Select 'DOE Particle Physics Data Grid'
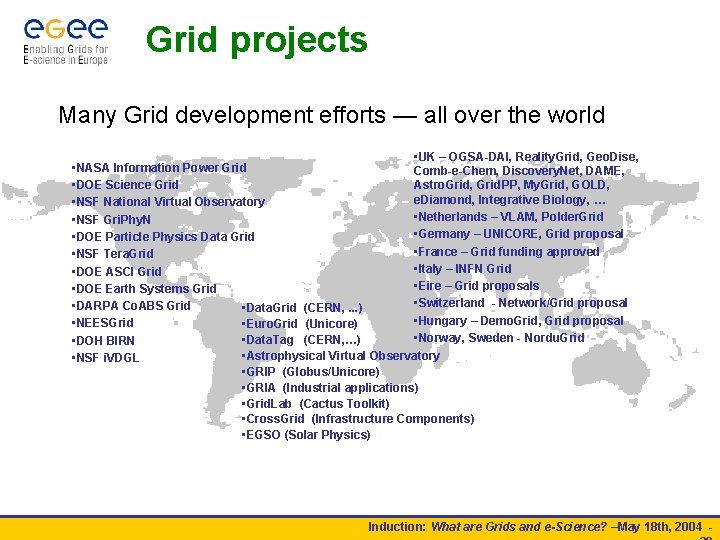Image resolution: width=720 pixels, height=540 pixels. tap(163, 236)
